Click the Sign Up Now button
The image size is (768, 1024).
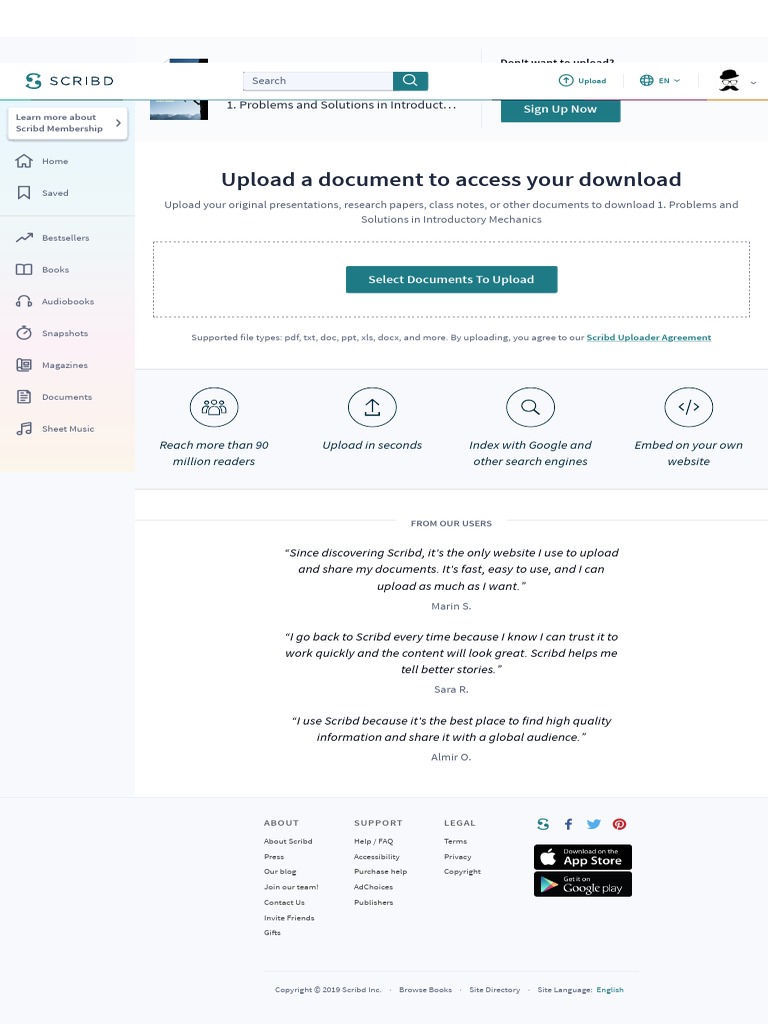tap(560, 109)
